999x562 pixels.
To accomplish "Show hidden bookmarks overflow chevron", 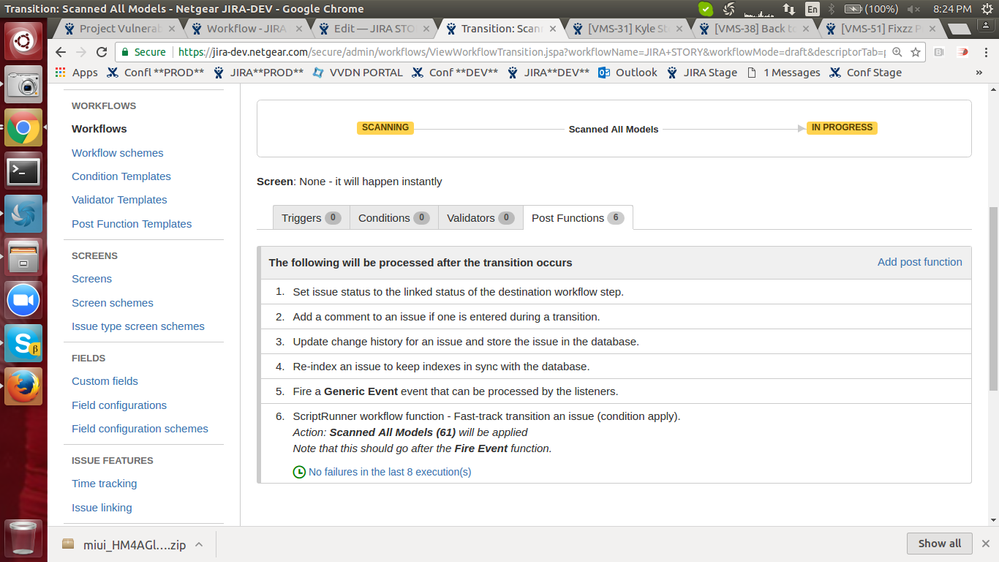I will (979, 73).
